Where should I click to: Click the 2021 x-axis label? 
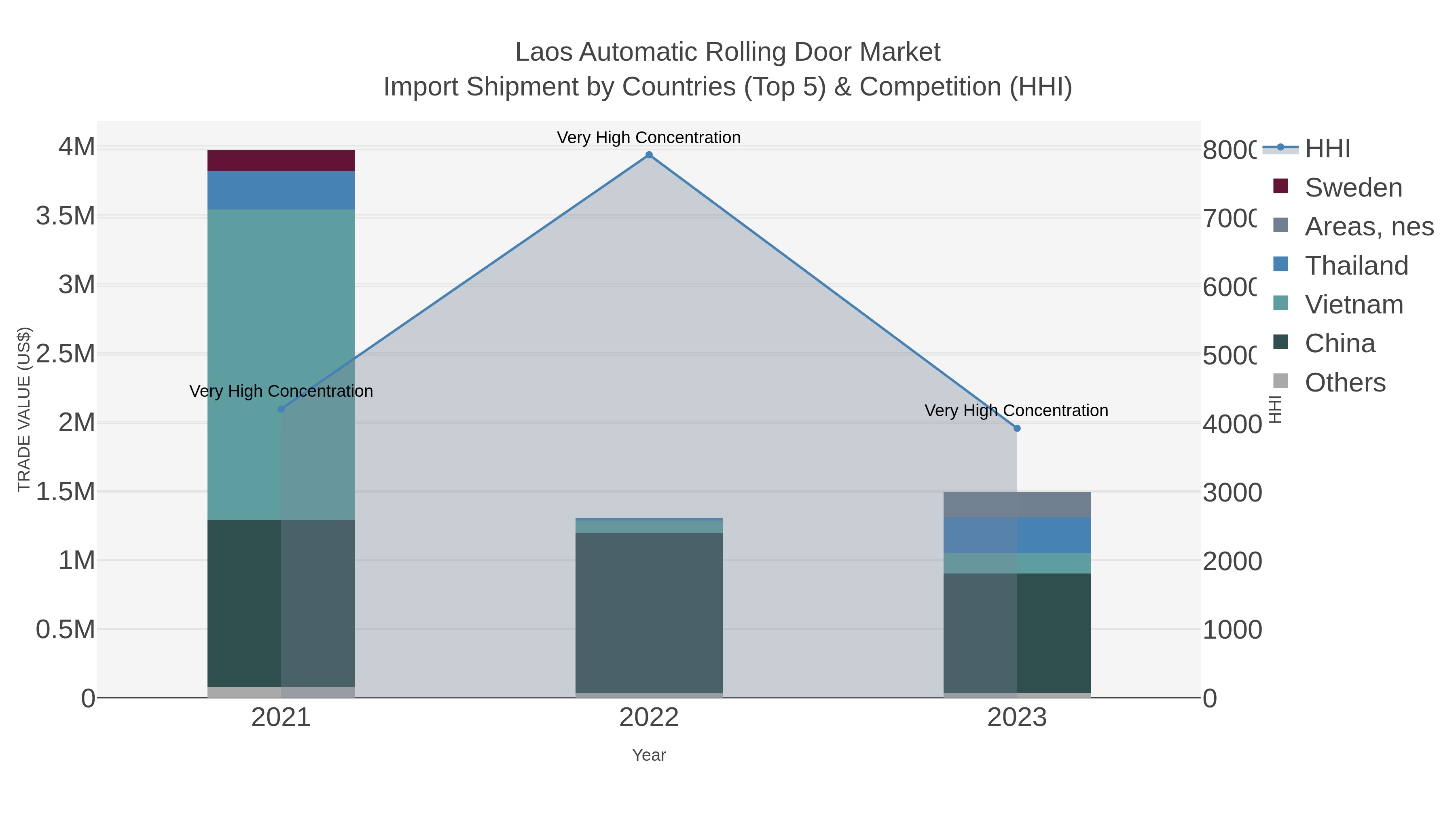click(x=281, y=718)
